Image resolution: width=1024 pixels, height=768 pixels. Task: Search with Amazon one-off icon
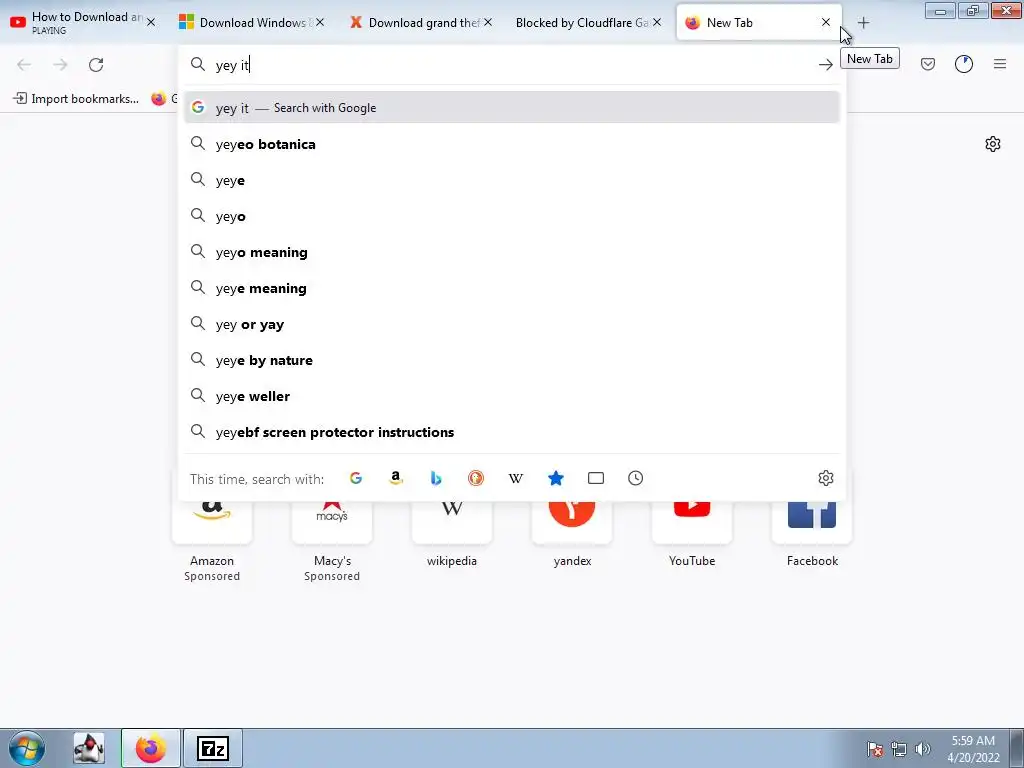396,478
